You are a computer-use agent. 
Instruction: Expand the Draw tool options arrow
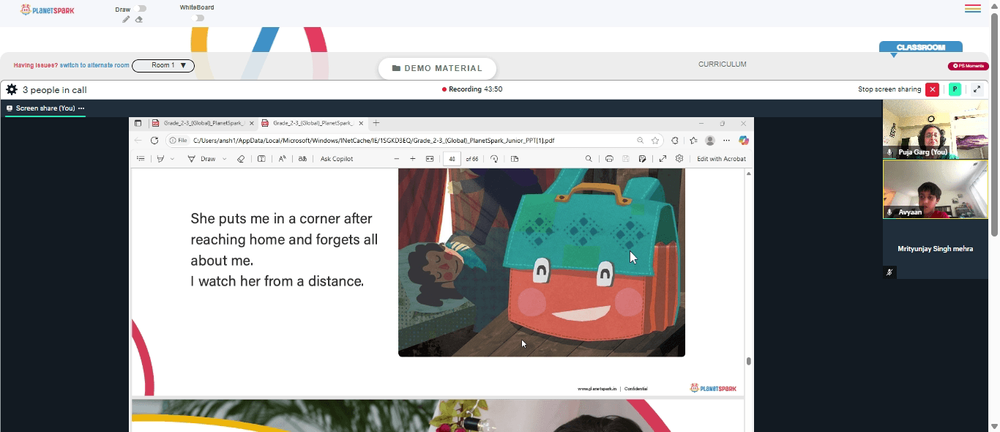pyautogui.click(x=224, y=159)
